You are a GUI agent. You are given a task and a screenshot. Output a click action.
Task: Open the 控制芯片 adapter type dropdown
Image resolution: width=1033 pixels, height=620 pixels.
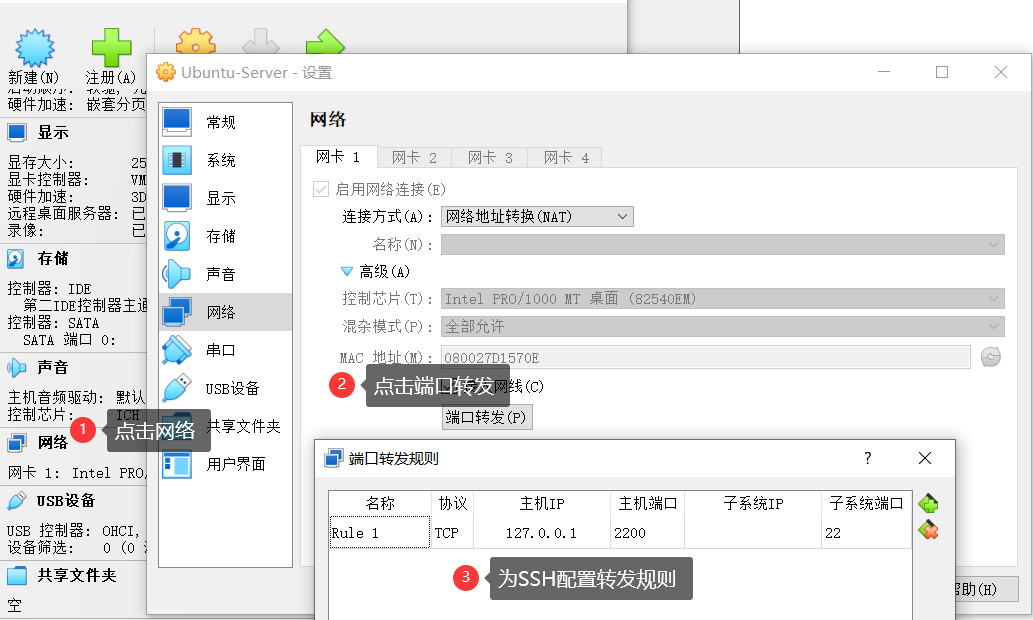(x=722, y=298)
